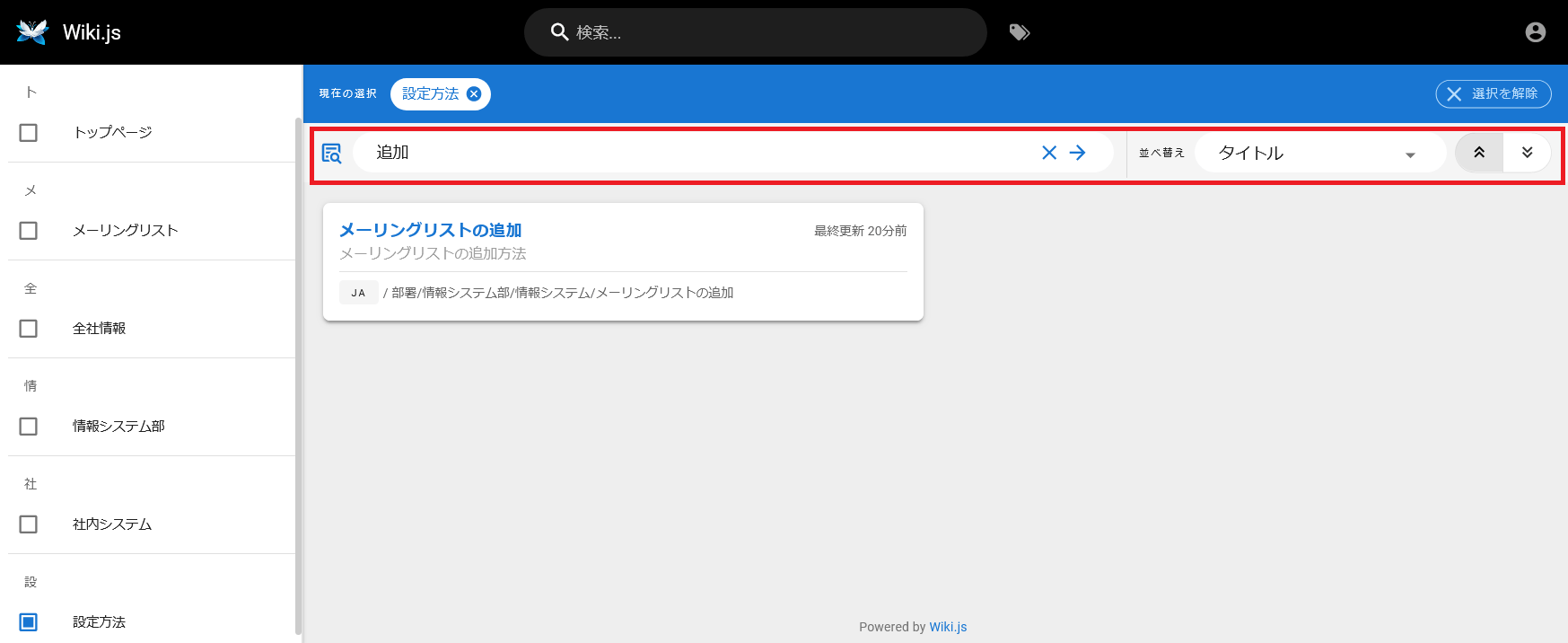Open the メーリングリストの追加 page link
The width and height of the screenshot is (1568, 643).
coord(430,230)
